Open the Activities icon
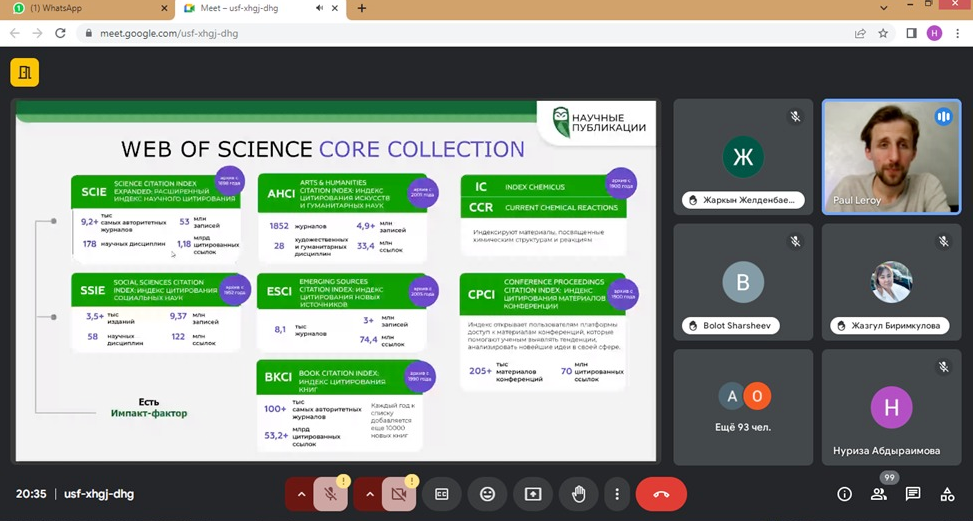 coord(947,494)
